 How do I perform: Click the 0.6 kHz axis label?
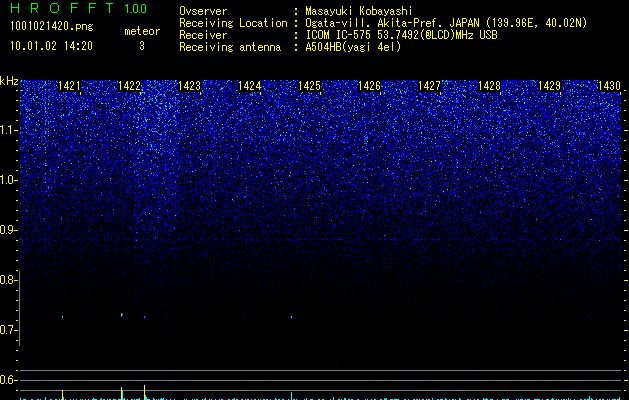(7, 380)
